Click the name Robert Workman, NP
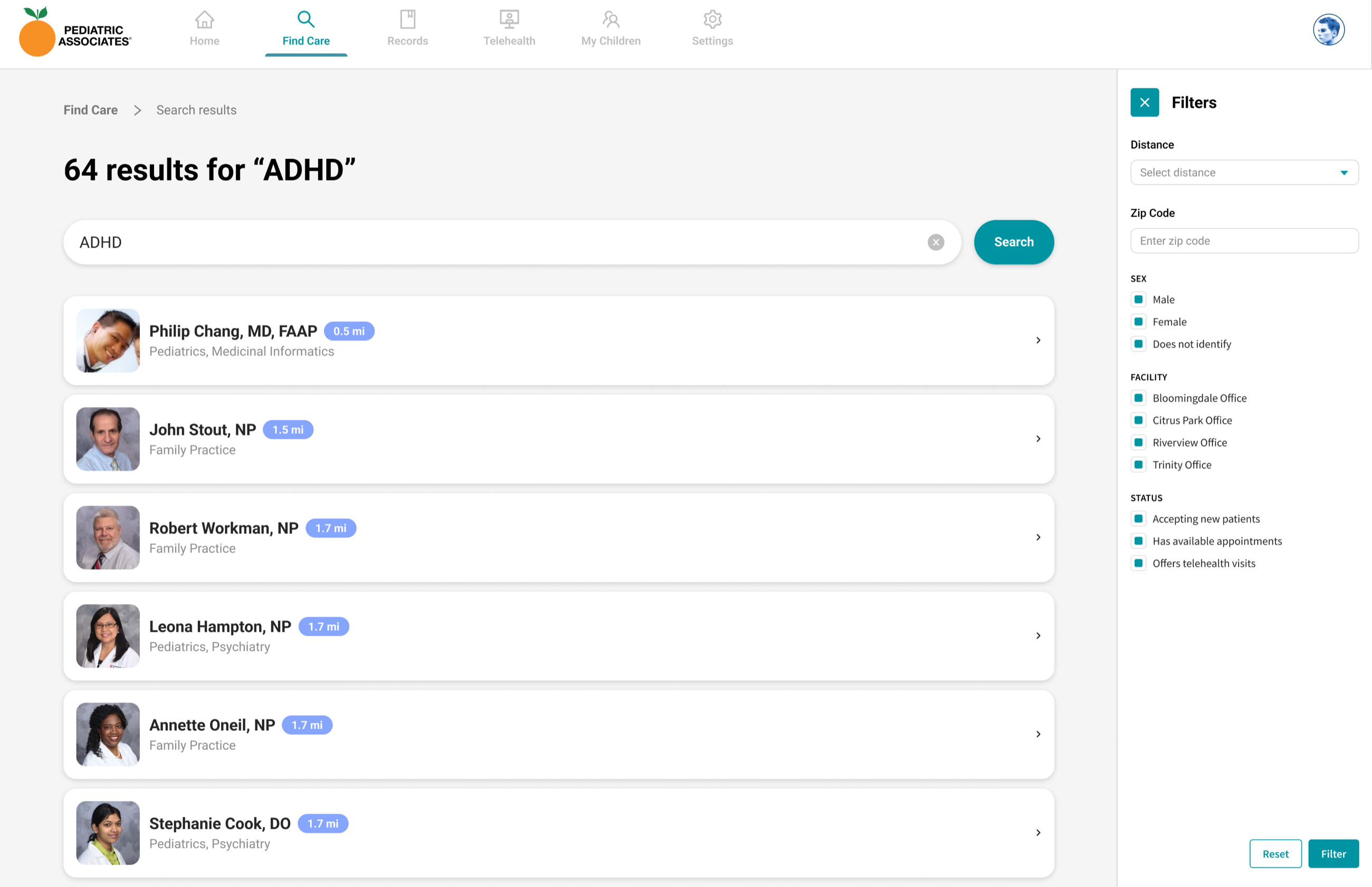 [x=224, y=528]
